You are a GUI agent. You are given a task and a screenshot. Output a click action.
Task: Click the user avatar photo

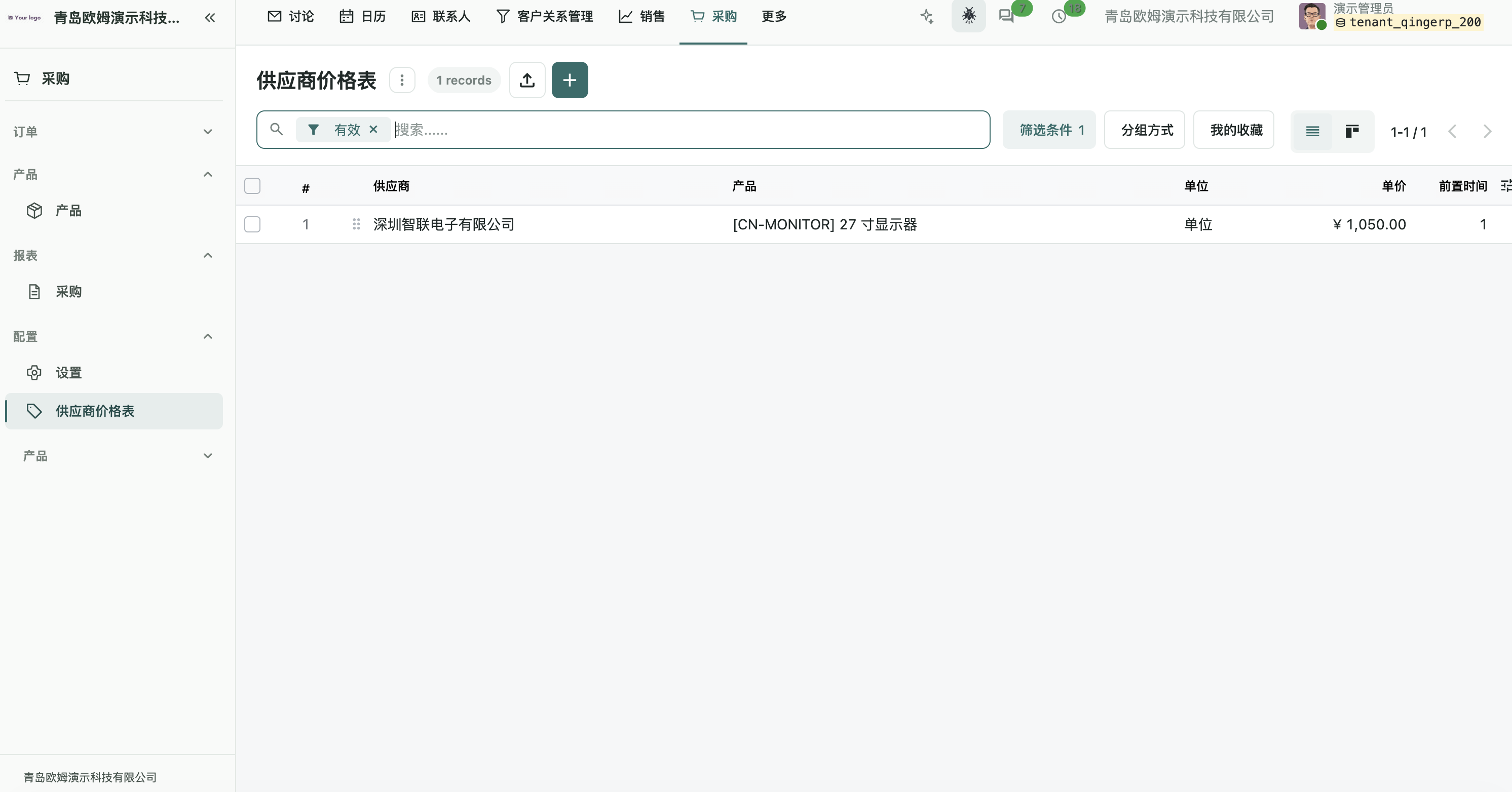click(1312, 16)
